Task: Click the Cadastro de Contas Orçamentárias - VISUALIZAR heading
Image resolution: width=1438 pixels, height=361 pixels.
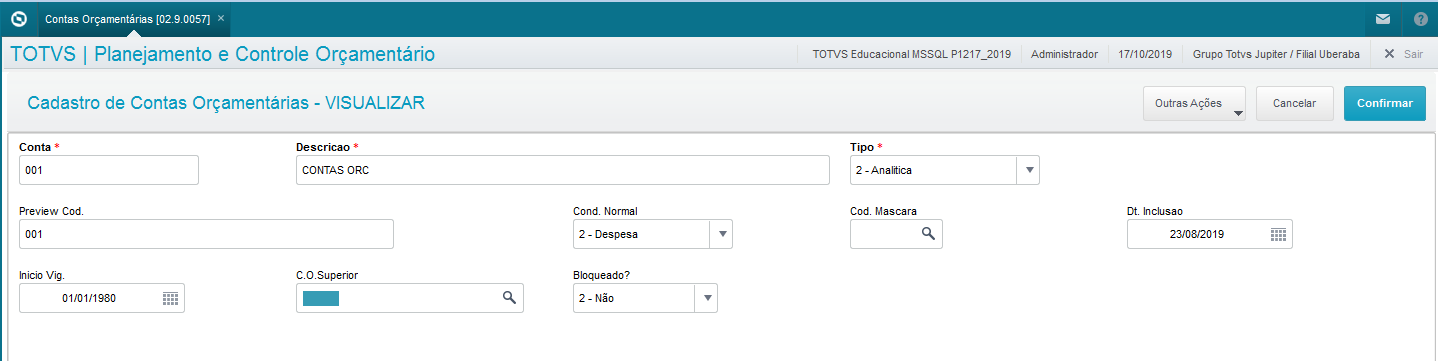Action: pyautogui.click(x=226, y=103)
